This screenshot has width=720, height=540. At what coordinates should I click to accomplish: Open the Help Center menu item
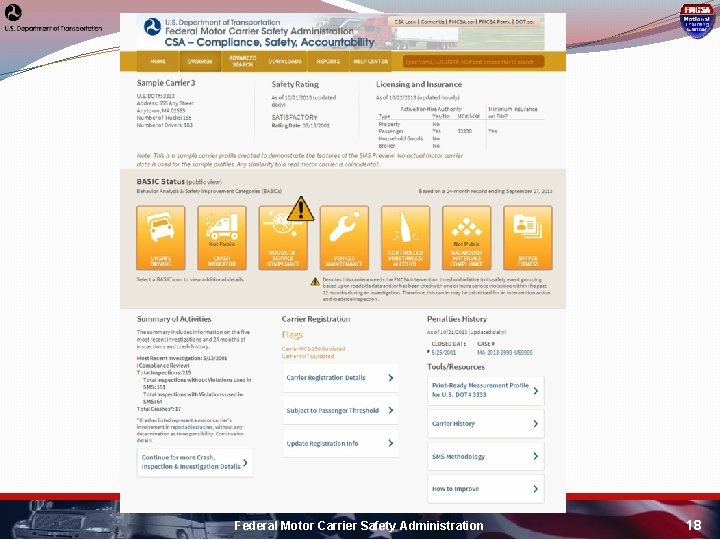371,62
